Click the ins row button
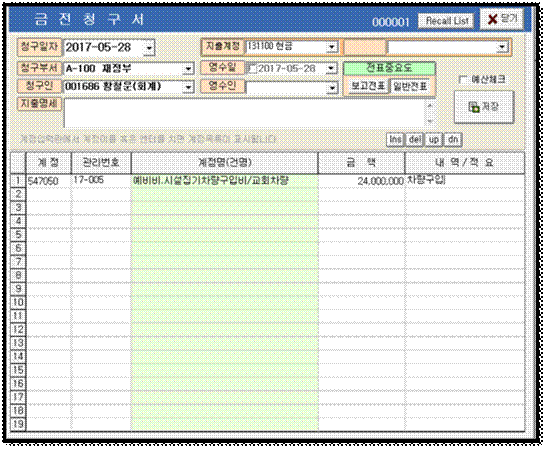 (395, 139)
